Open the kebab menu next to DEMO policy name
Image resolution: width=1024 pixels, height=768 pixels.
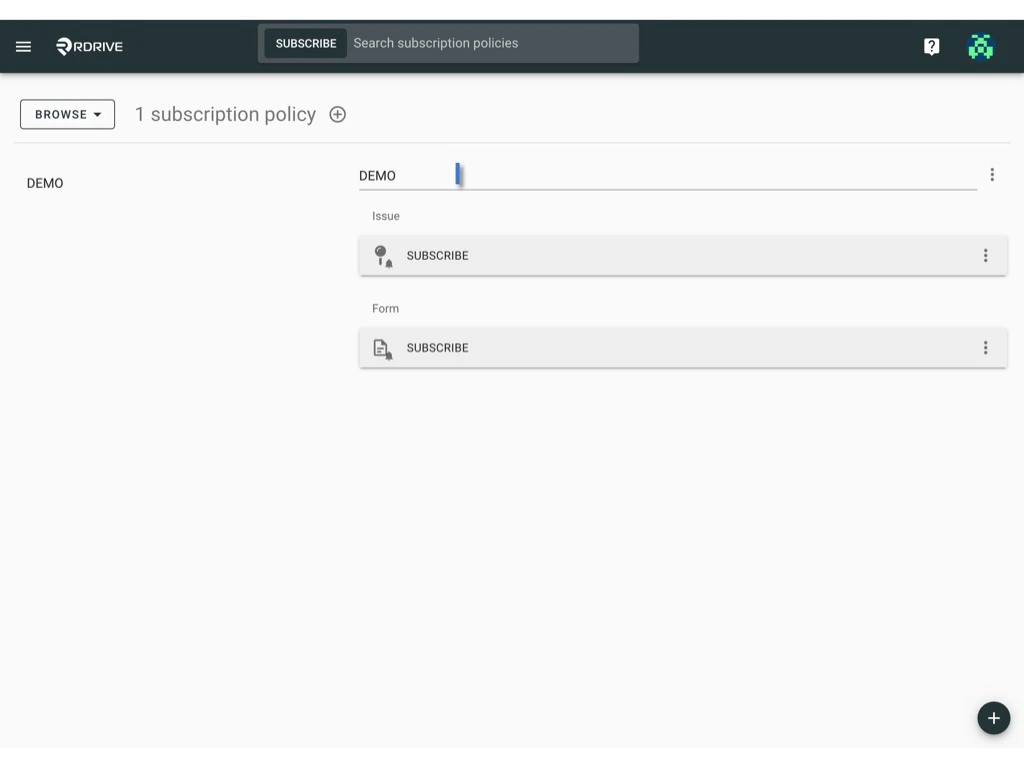tap(992, 174)
